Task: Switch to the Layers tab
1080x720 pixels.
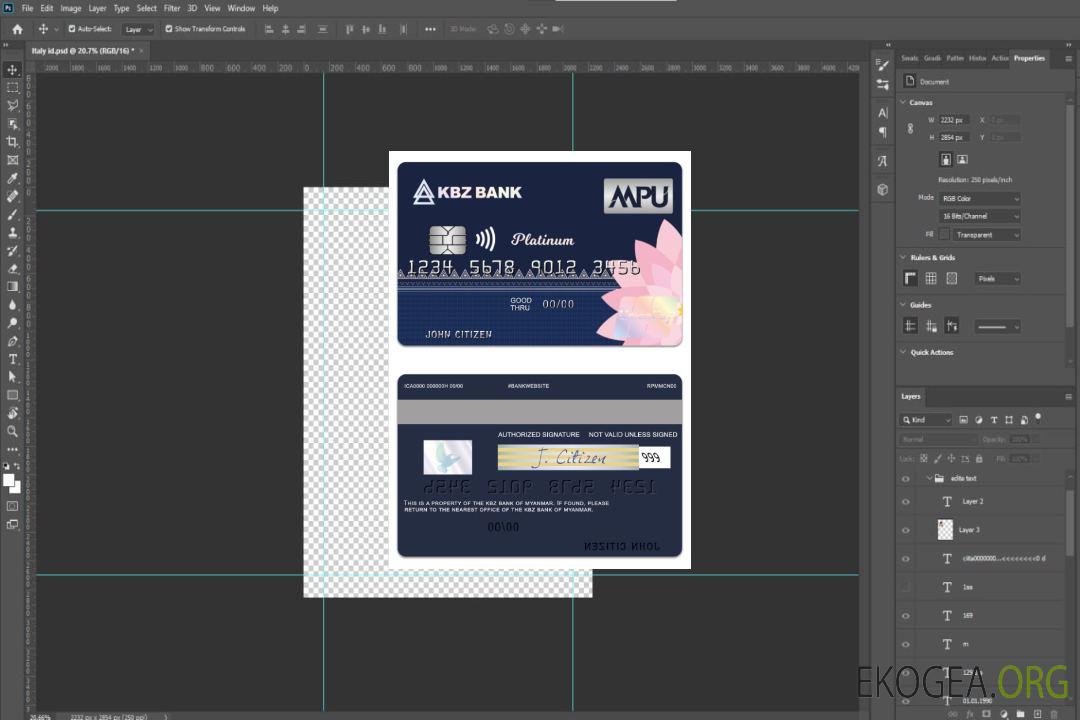Action: point(911,396)
